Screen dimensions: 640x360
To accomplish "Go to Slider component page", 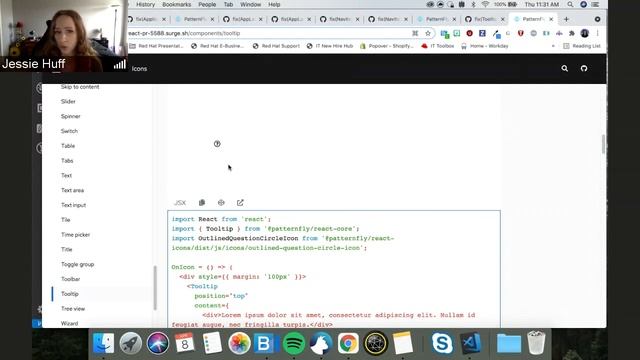I will click(x=68, y=102).
